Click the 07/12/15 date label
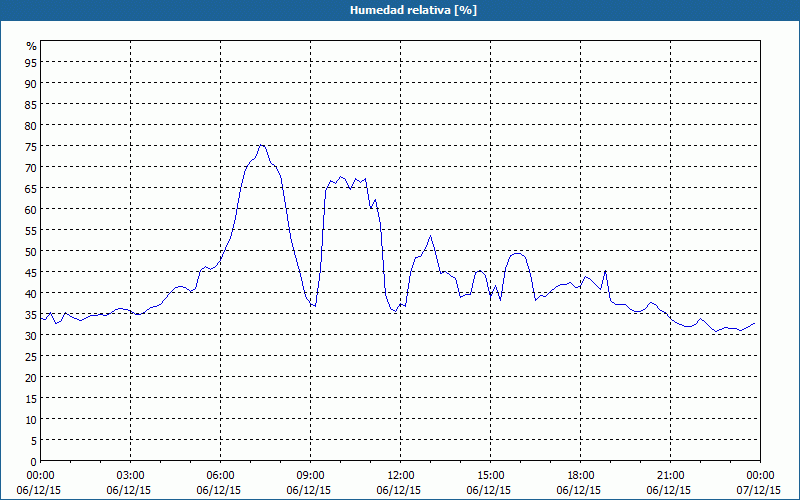The image size is (800, 500). (759, 490)
